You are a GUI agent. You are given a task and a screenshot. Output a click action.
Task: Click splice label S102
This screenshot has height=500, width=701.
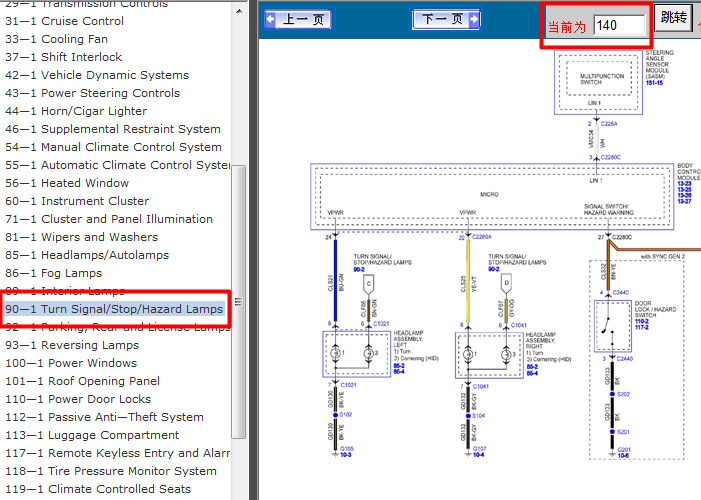346,415
